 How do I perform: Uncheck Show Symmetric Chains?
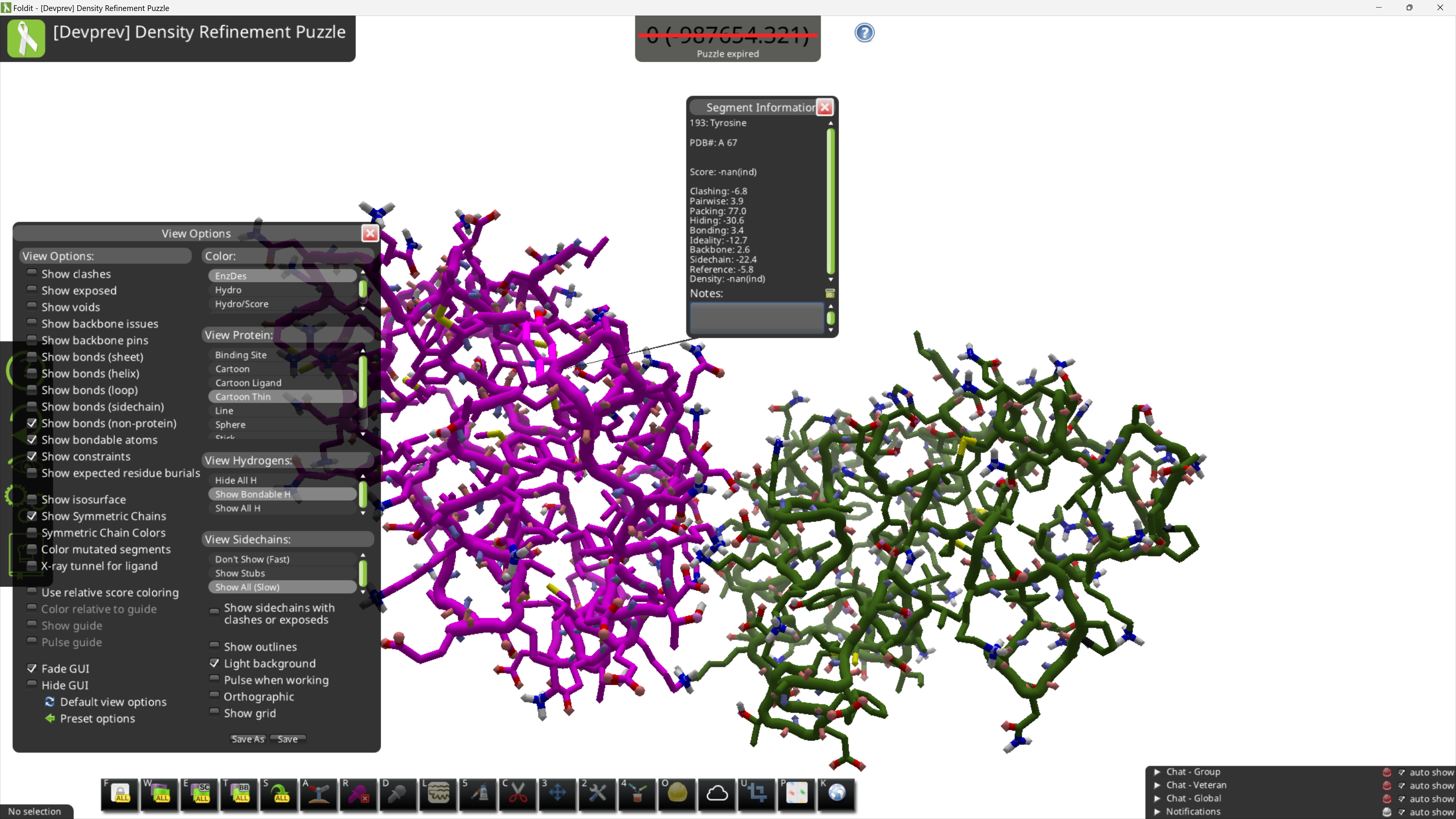(x=32, y=516)
